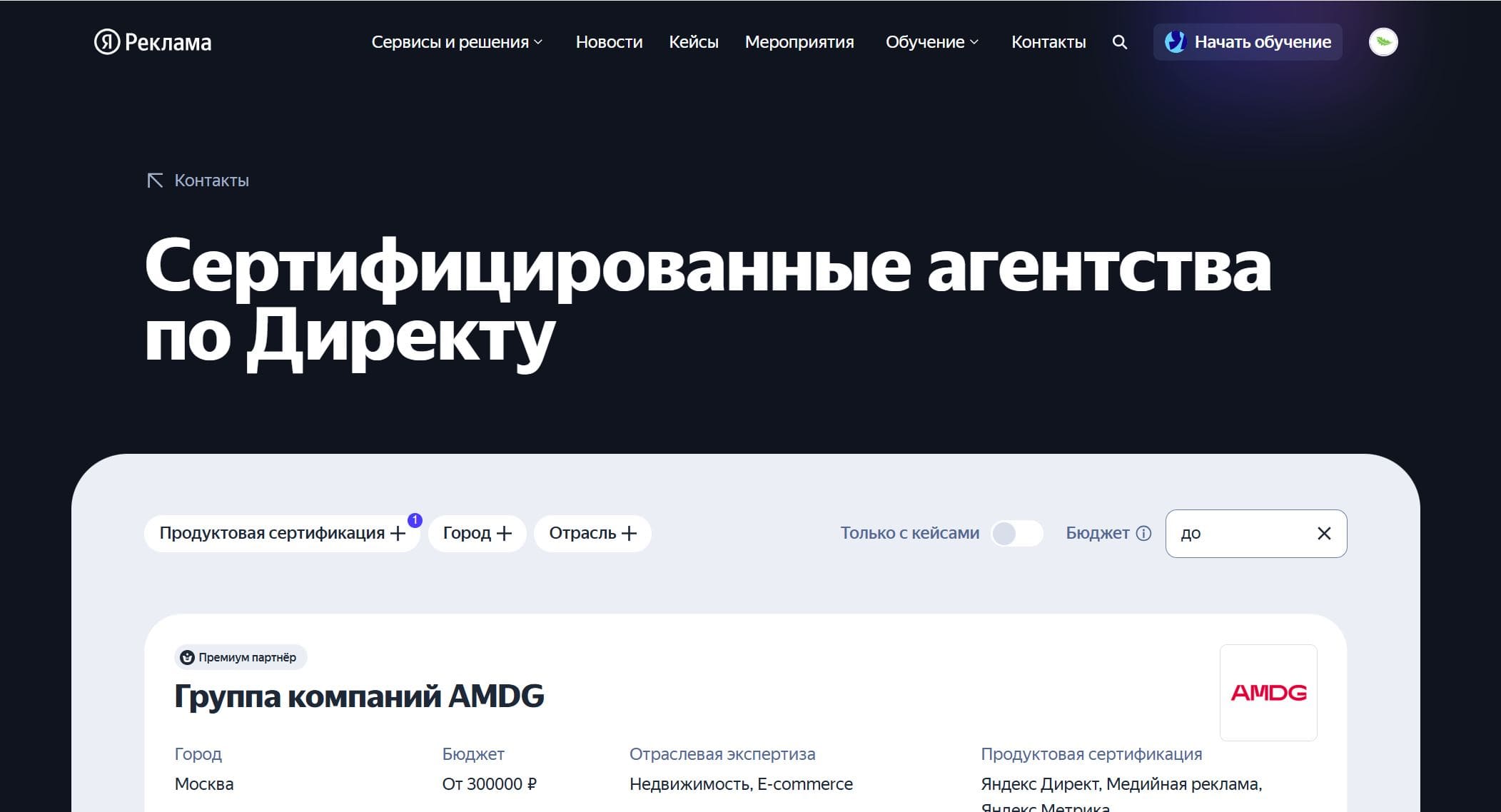Click the Премиум партнёр badge
This screenshot has width=1501, height=812.
click(241, 657)
